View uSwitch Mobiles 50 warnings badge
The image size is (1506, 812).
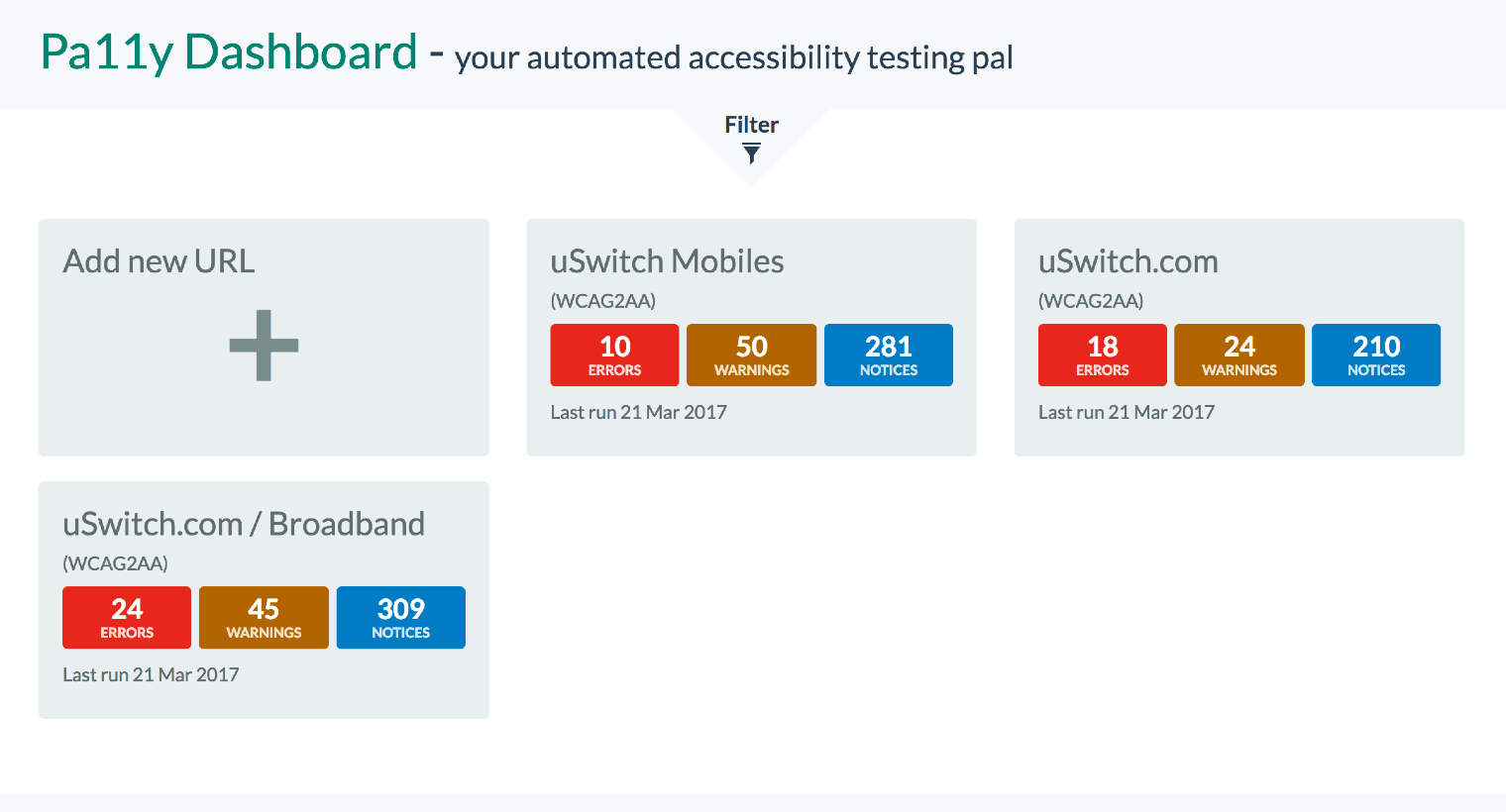[x=751, y=355]
